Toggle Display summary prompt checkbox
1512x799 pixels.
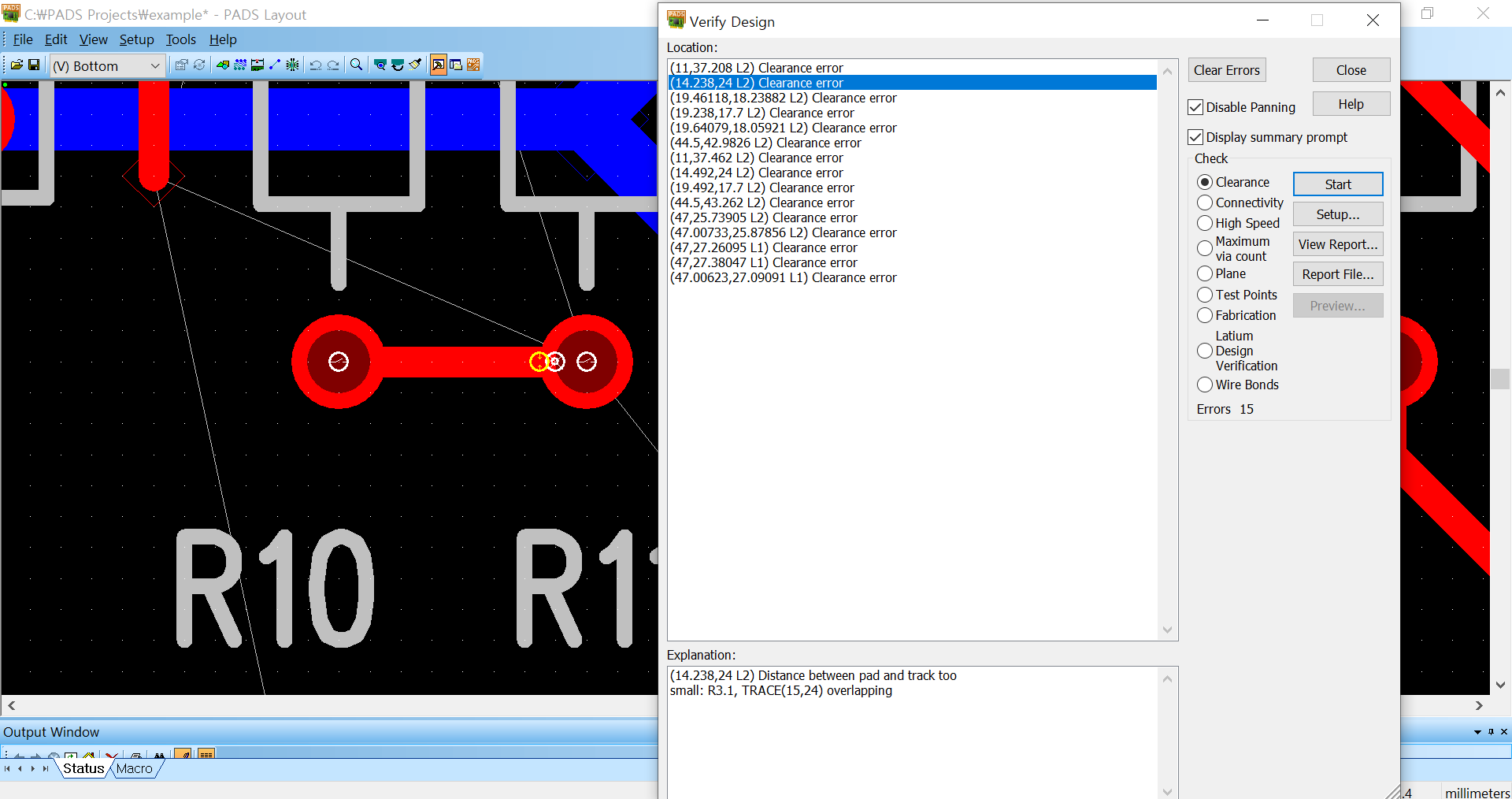point(1195,137)
